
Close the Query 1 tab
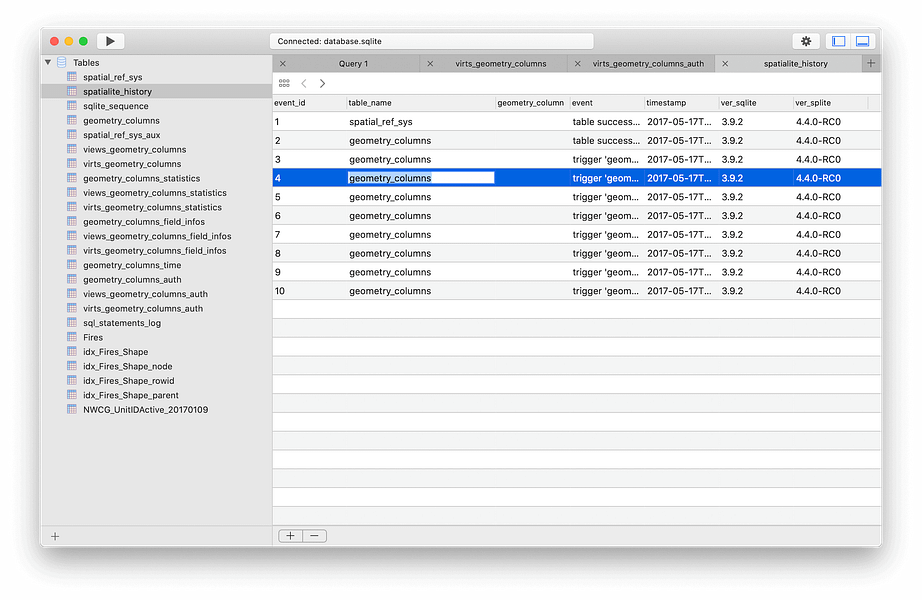[283, 64]
